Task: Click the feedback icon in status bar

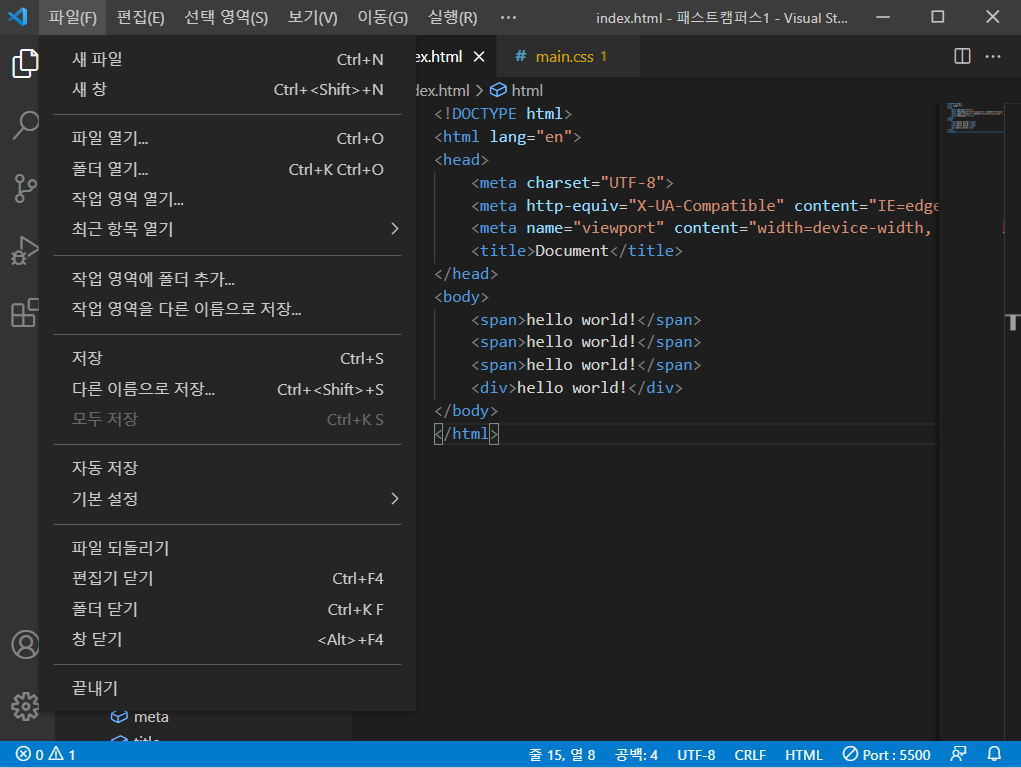Action: (x=958, y=754)
